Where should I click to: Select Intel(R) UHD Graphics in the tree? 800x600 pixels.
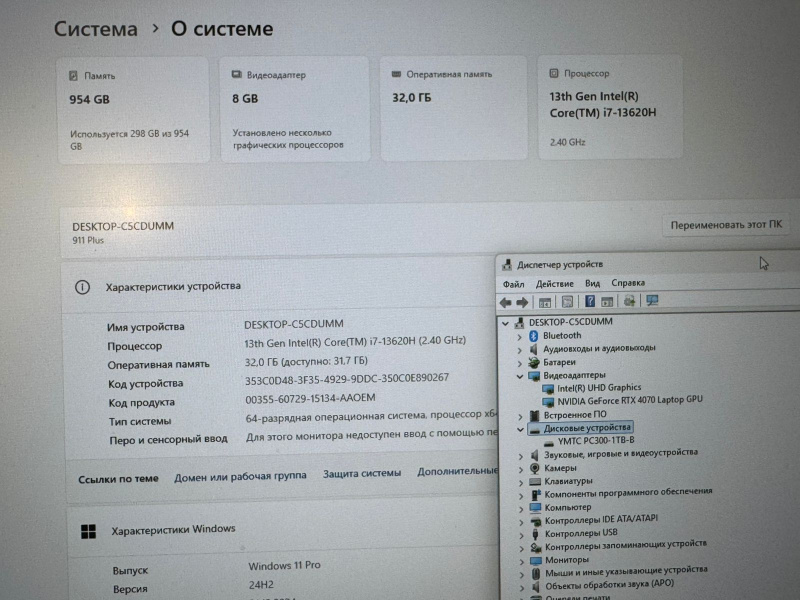pyautogui.click(x=599, y=388)
